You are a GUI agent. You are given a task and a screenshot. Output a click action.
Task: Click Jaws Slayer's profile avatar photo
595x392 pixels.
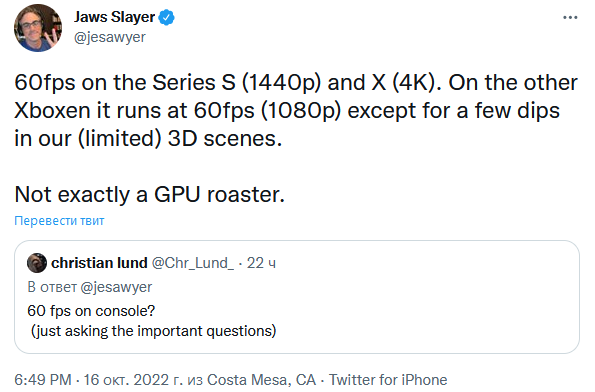pos(38,28)
